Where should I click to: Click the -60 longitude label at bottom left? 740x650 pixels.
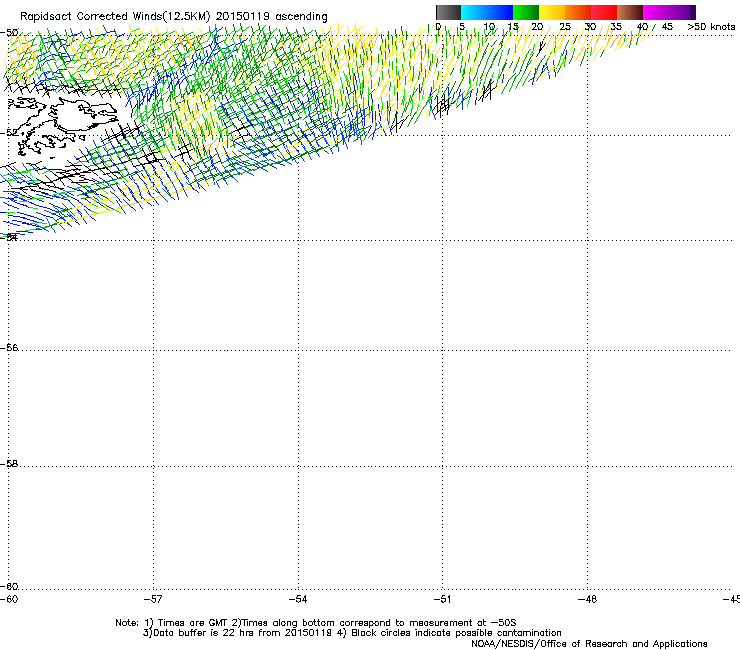tap(9, 599)
